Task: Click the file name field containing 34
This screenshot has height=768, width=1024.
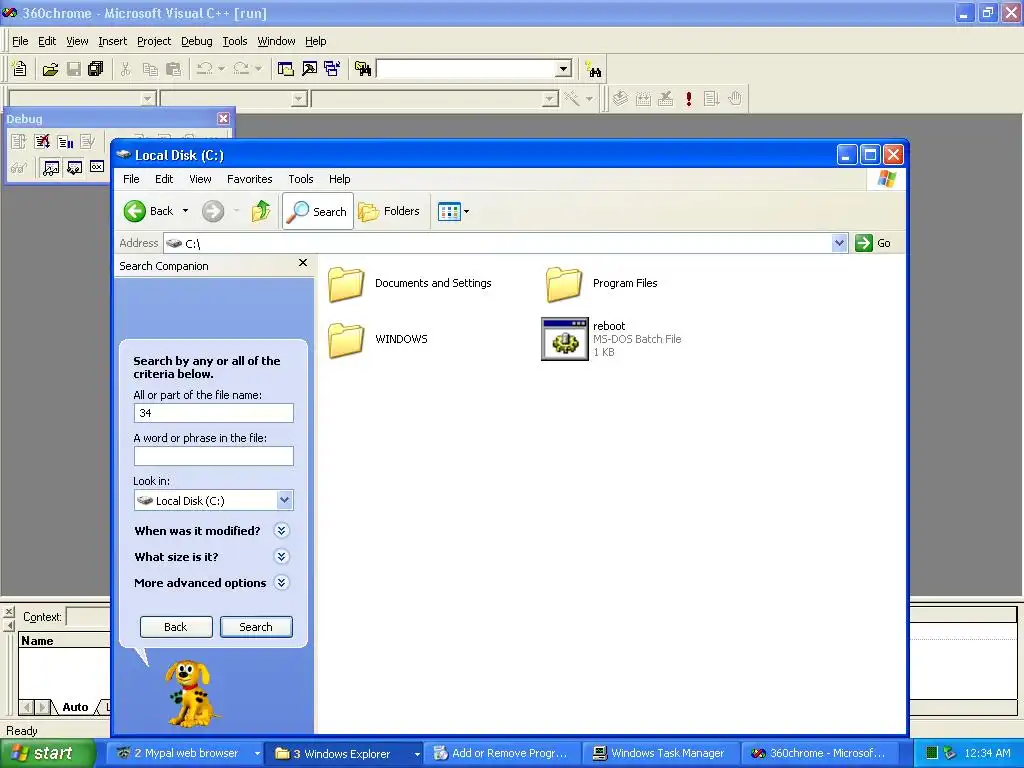Action: coord(214,413)
